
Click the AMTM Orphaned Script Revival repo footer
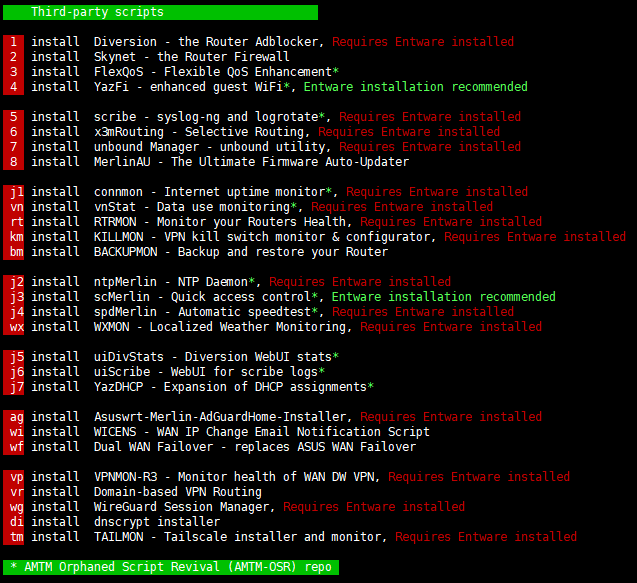pyautogui.click(x=170, y=567)
